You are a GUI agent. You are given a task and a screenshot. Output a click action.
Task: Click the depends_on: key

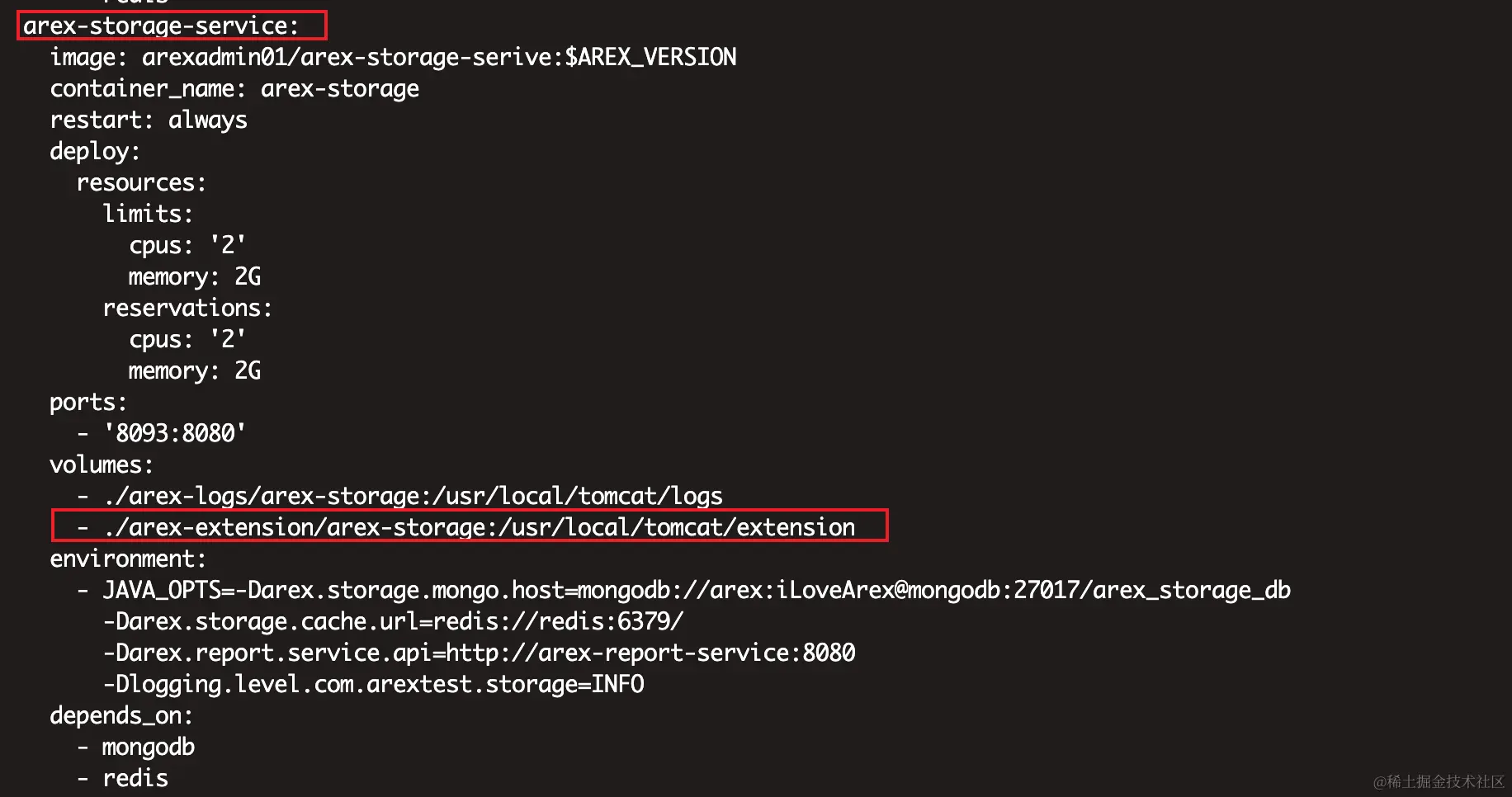tap(121, 715)
